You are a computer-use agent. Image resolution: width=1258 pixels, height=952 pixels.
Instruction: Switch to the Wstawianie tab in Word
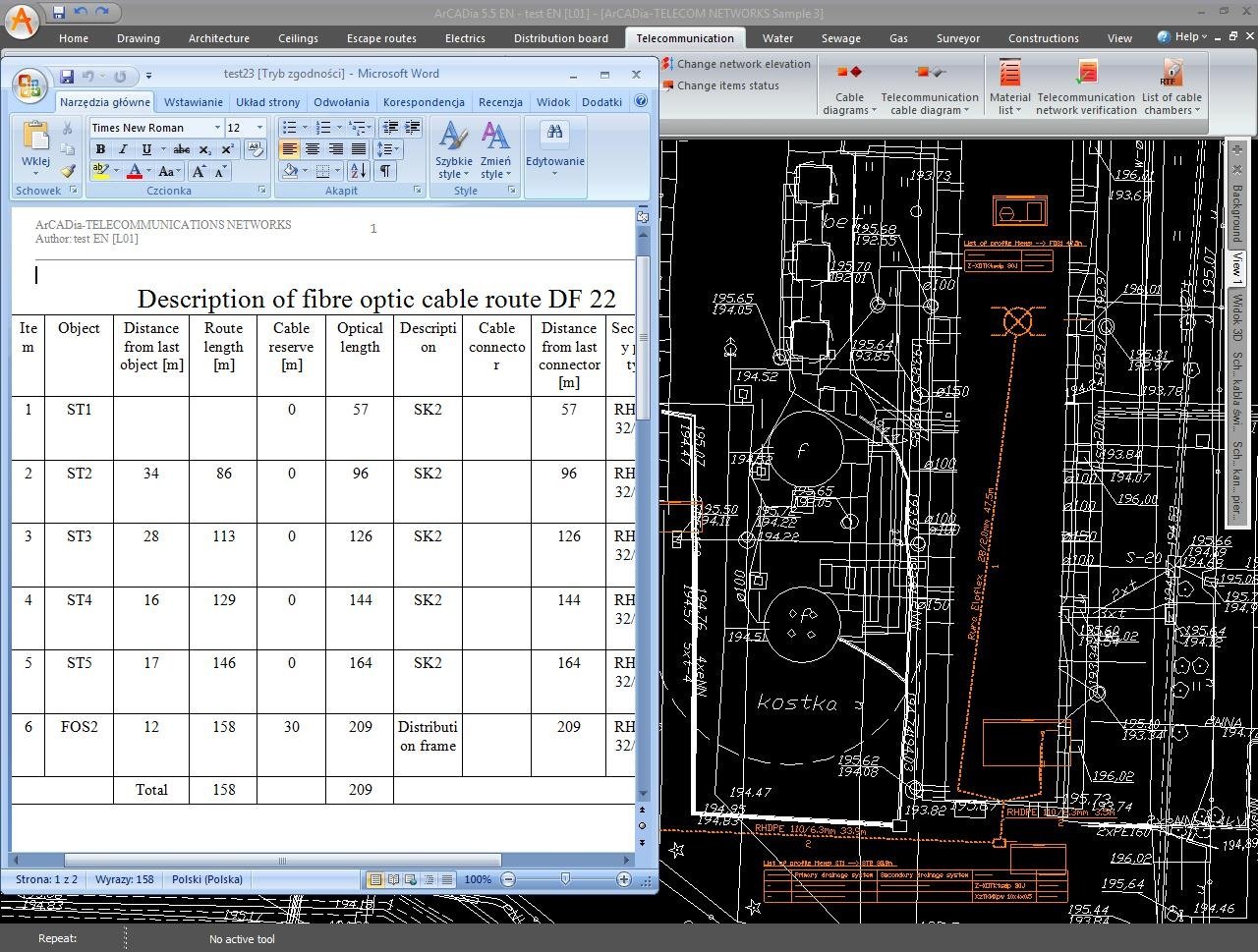[x=193, y=102]
